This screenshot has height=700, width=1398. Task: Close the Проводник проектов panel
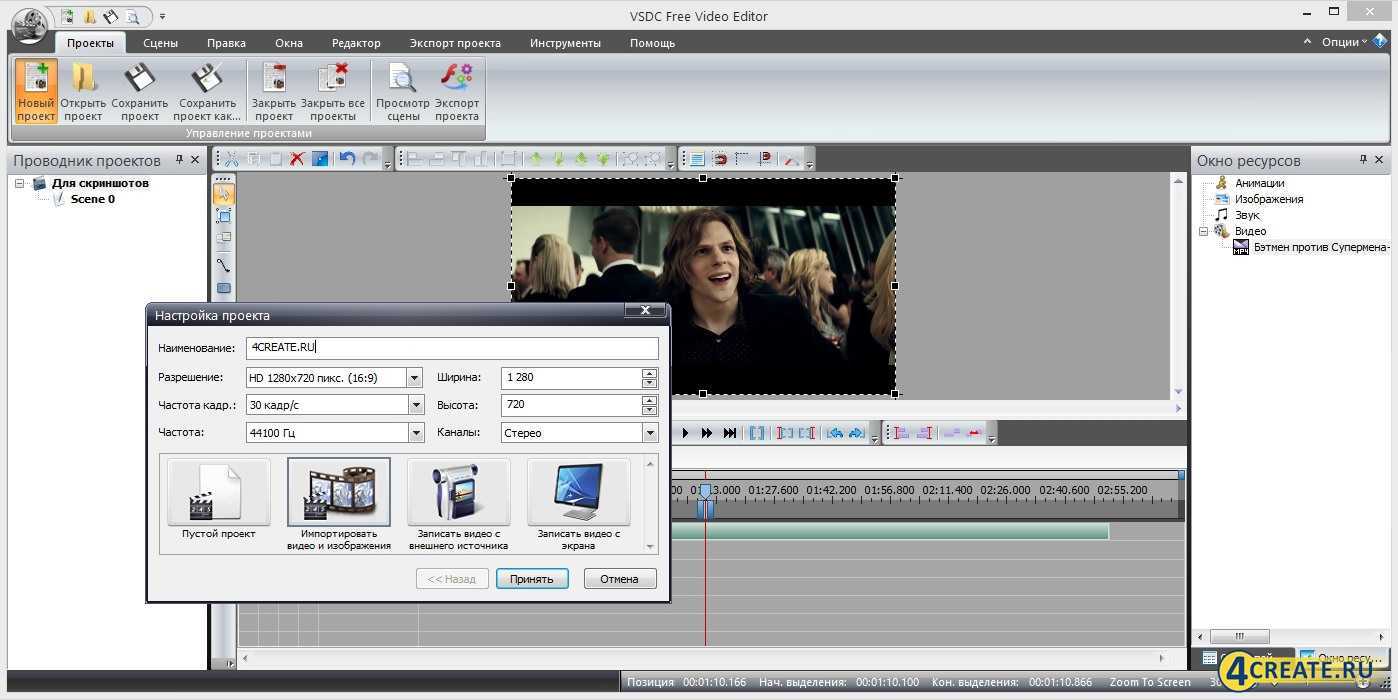point(195,160)
